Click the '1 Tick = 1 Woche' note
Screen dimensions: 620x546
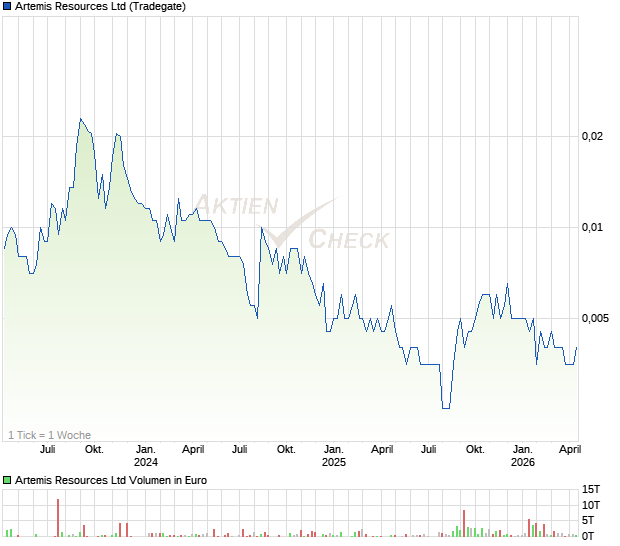coord(49,435)
